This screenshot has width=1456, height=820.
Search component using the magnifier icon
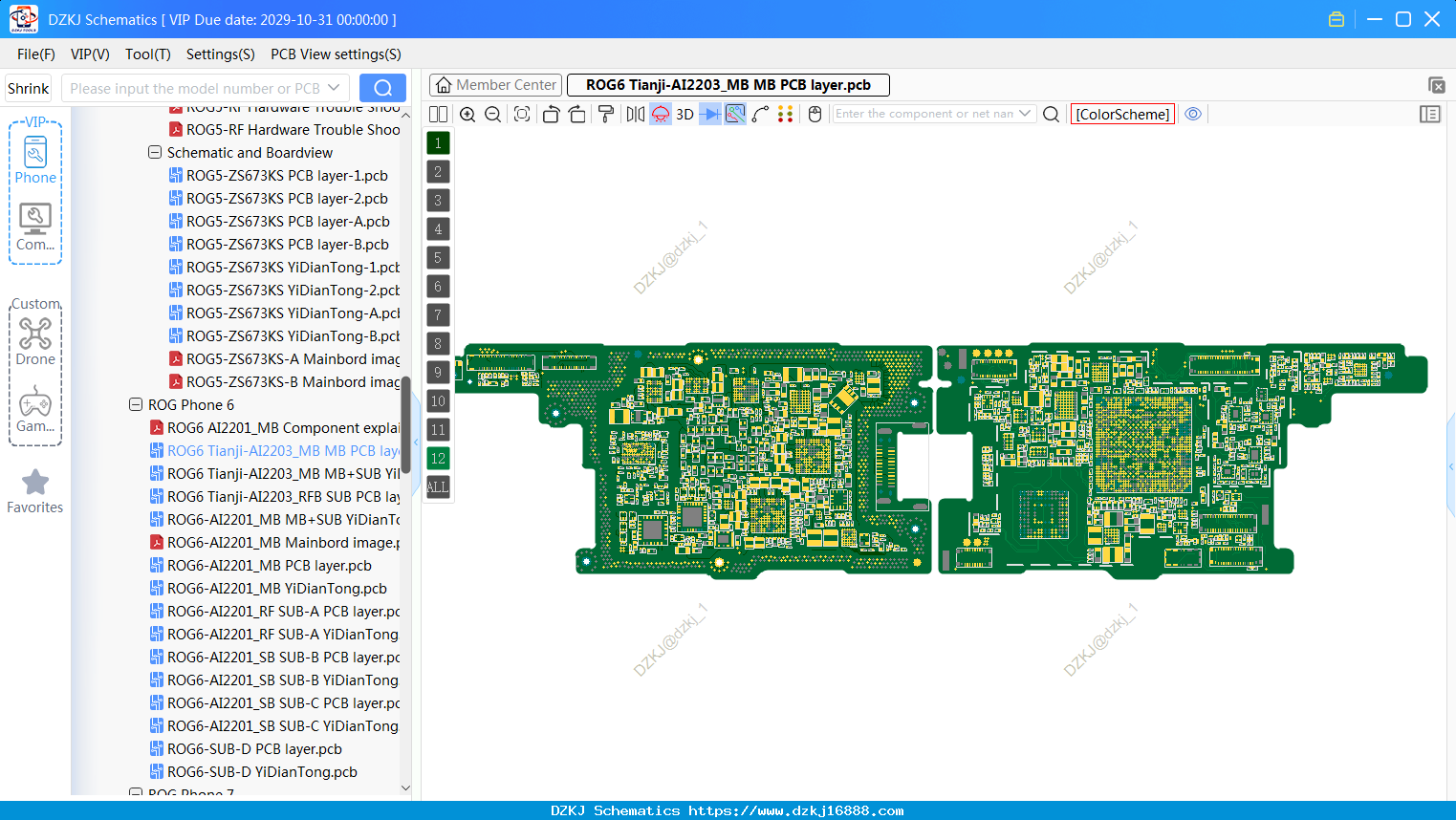[1051, 114]
